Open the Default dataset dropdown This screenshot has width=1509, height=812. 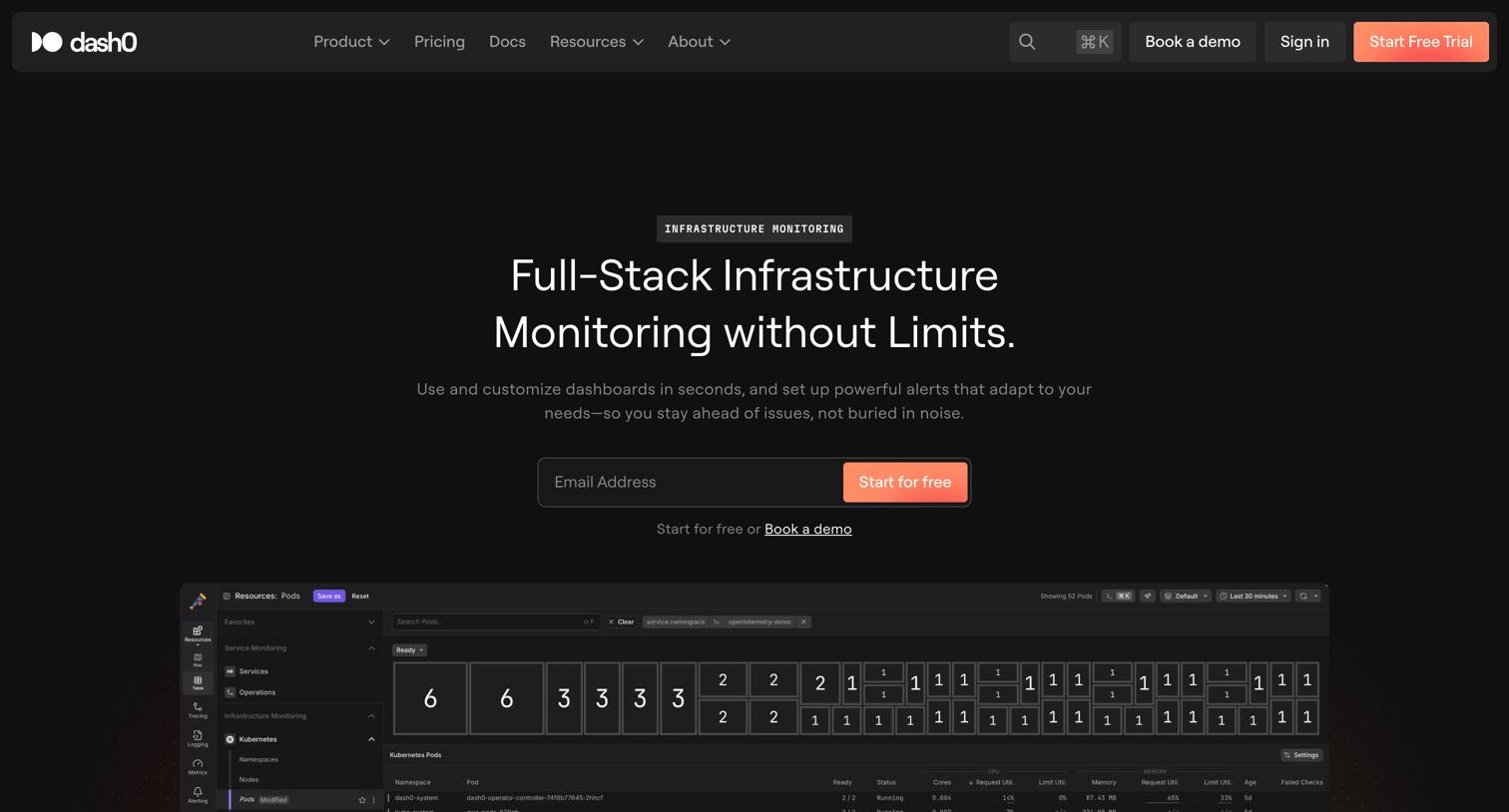(x=1186, y=597)
